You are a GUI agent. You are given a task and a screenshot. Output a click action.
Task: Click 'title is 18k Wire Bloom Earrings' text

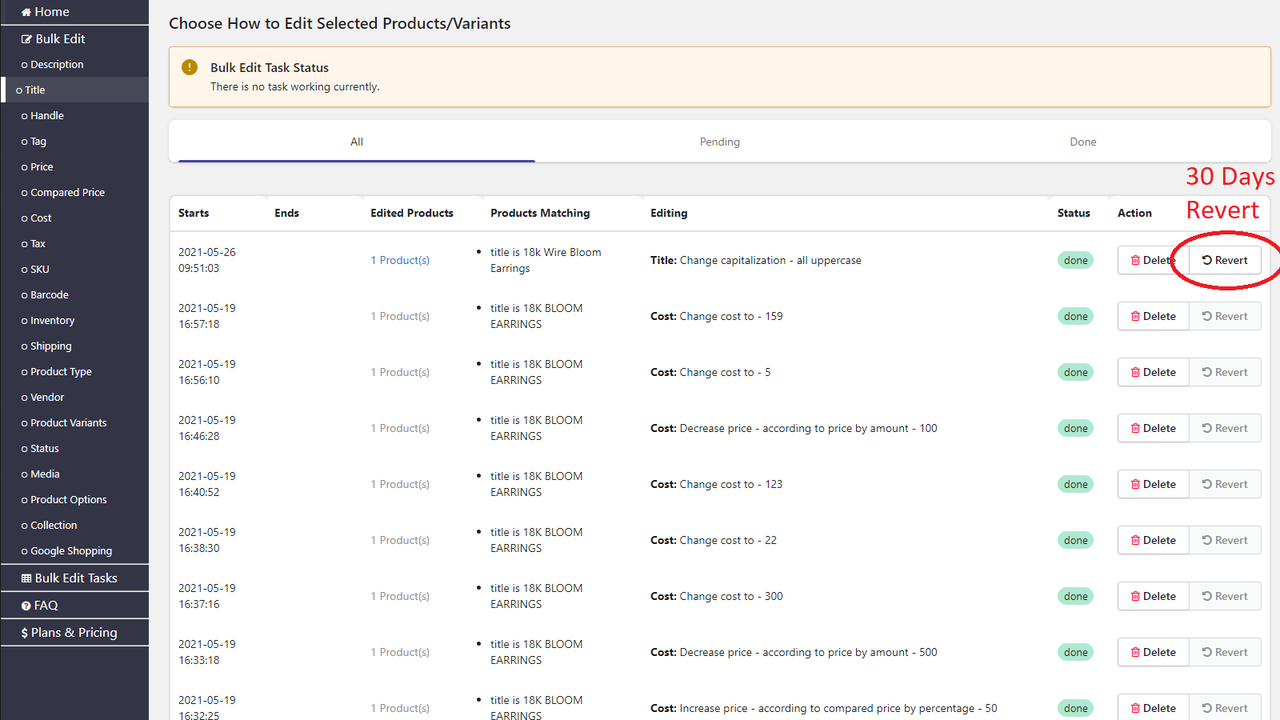coord(546,260)
